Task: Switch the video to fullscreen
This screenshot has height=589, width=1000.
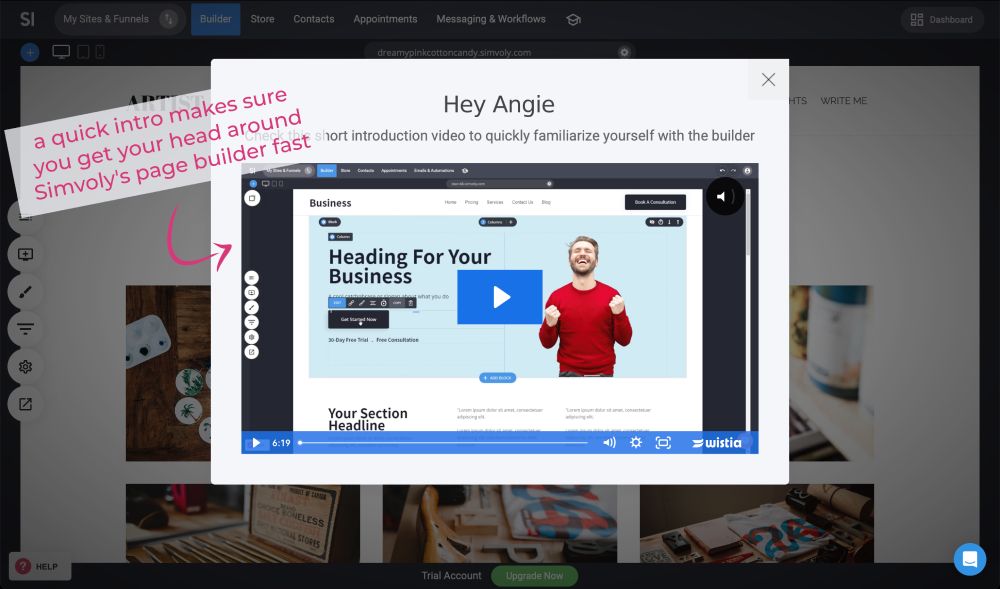Action: coord(663,442)
